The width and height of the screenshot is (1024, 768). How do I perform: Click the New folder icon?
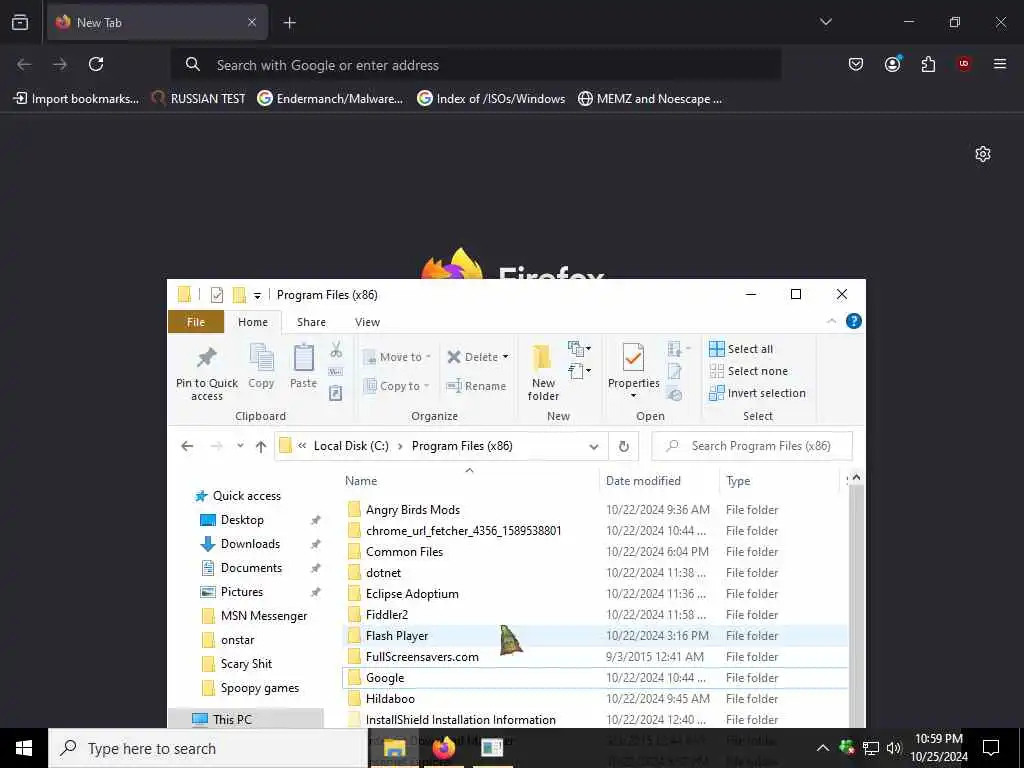(542, 359)
